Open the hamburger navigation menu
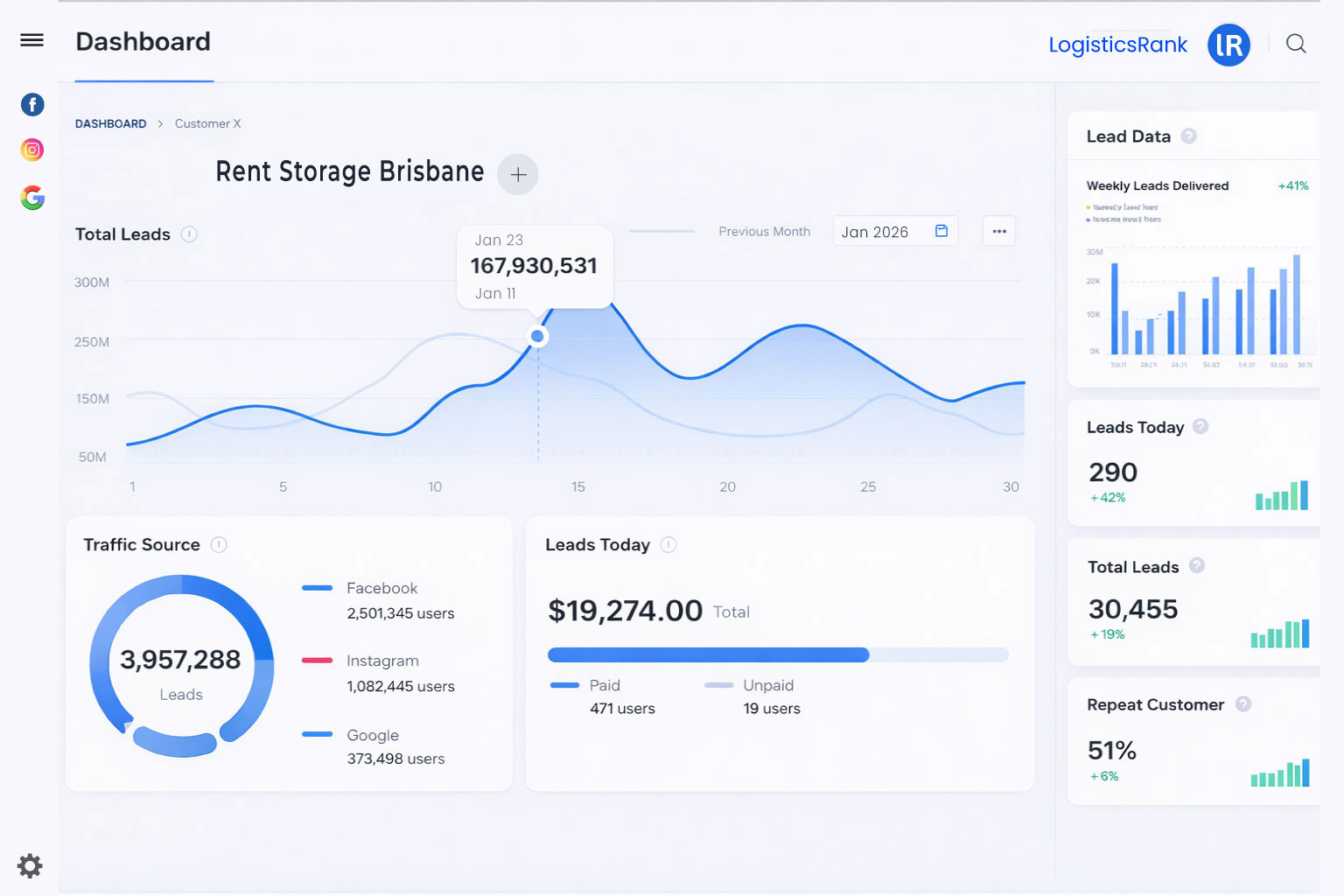The width and height of the screenshot is (1344, 896). (x=31, y=40)
